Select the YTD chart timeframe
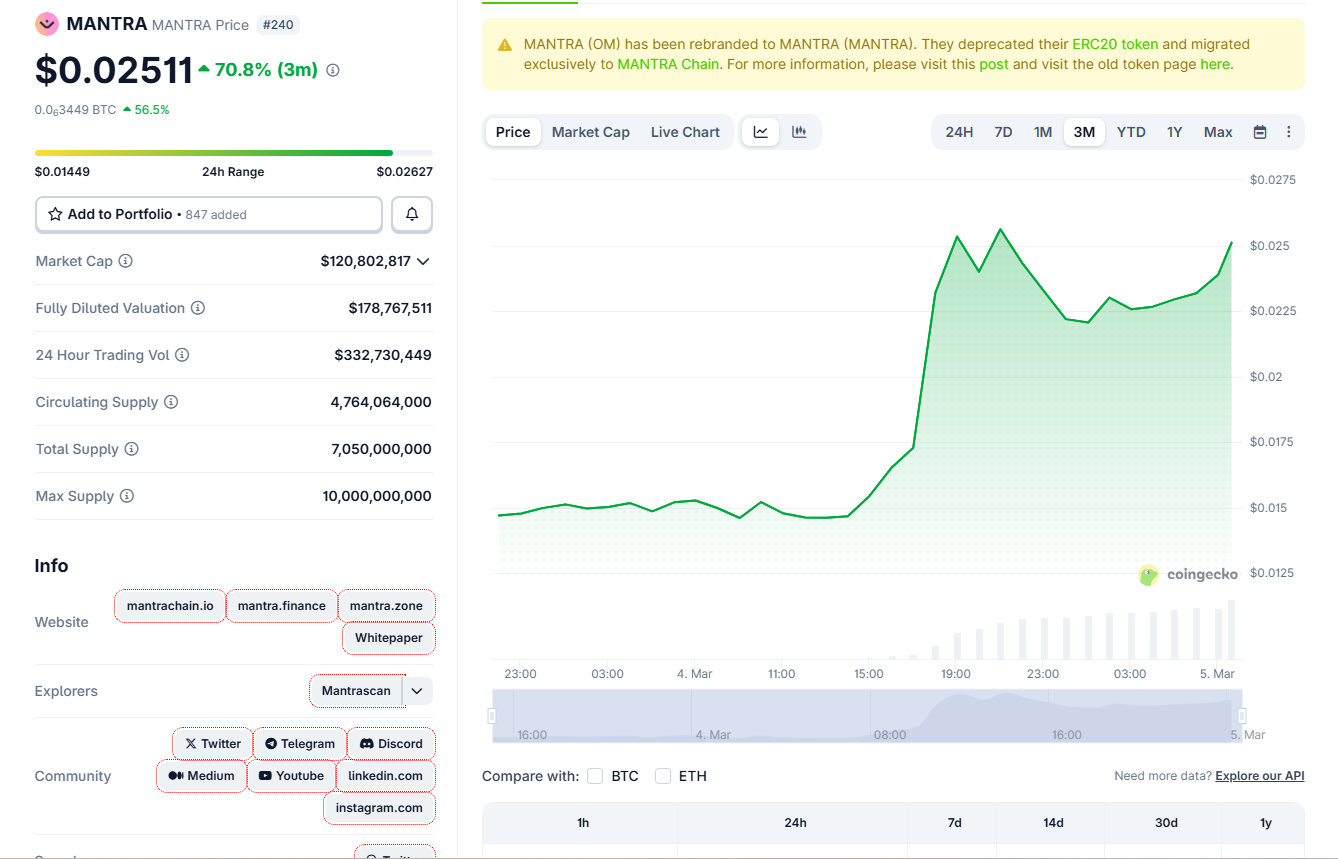Screen dimensions: 1338x859 click(x=1130, y=131)
